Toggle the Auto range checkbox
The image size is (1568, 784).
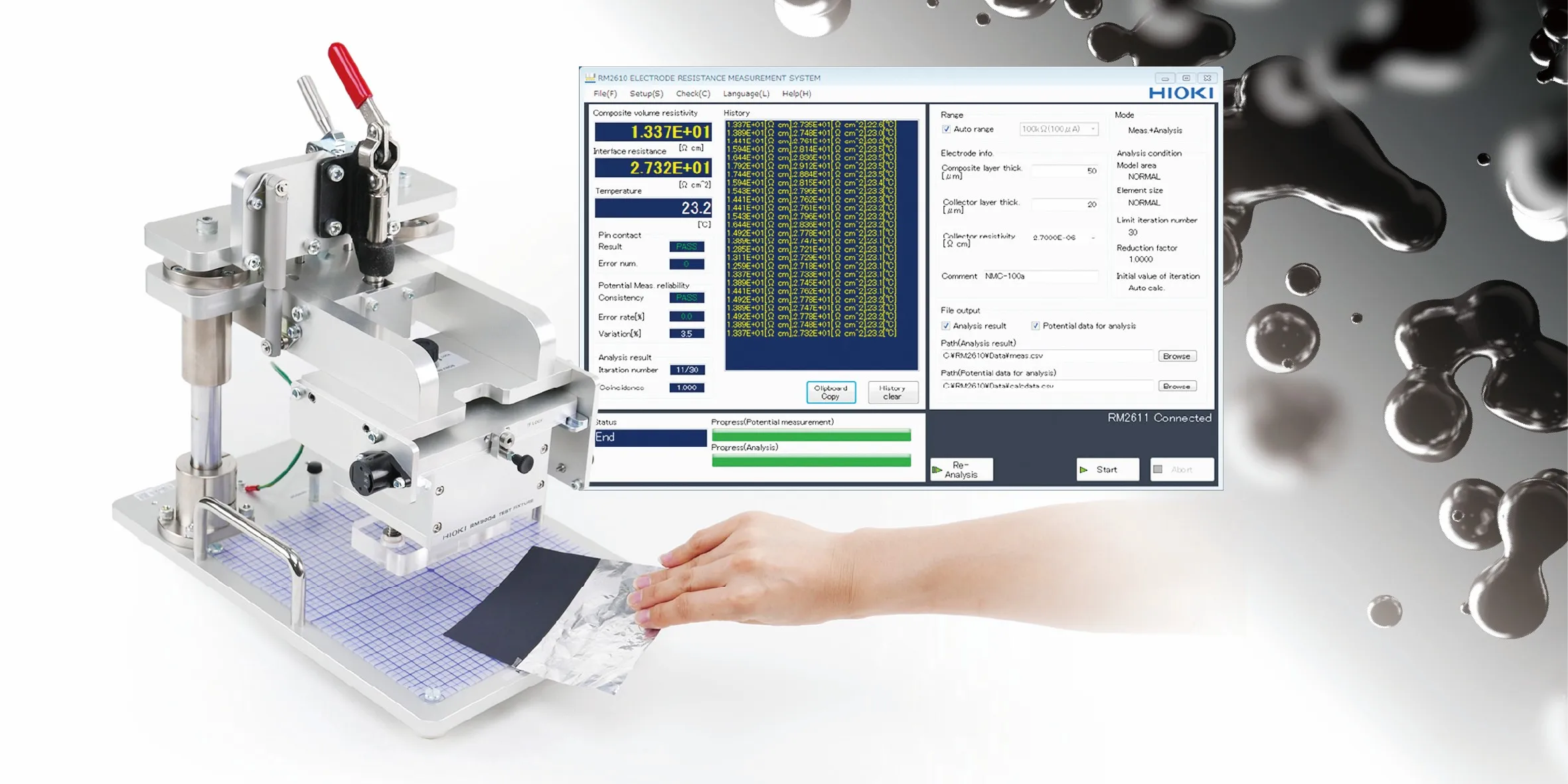[x=946, y=129]
